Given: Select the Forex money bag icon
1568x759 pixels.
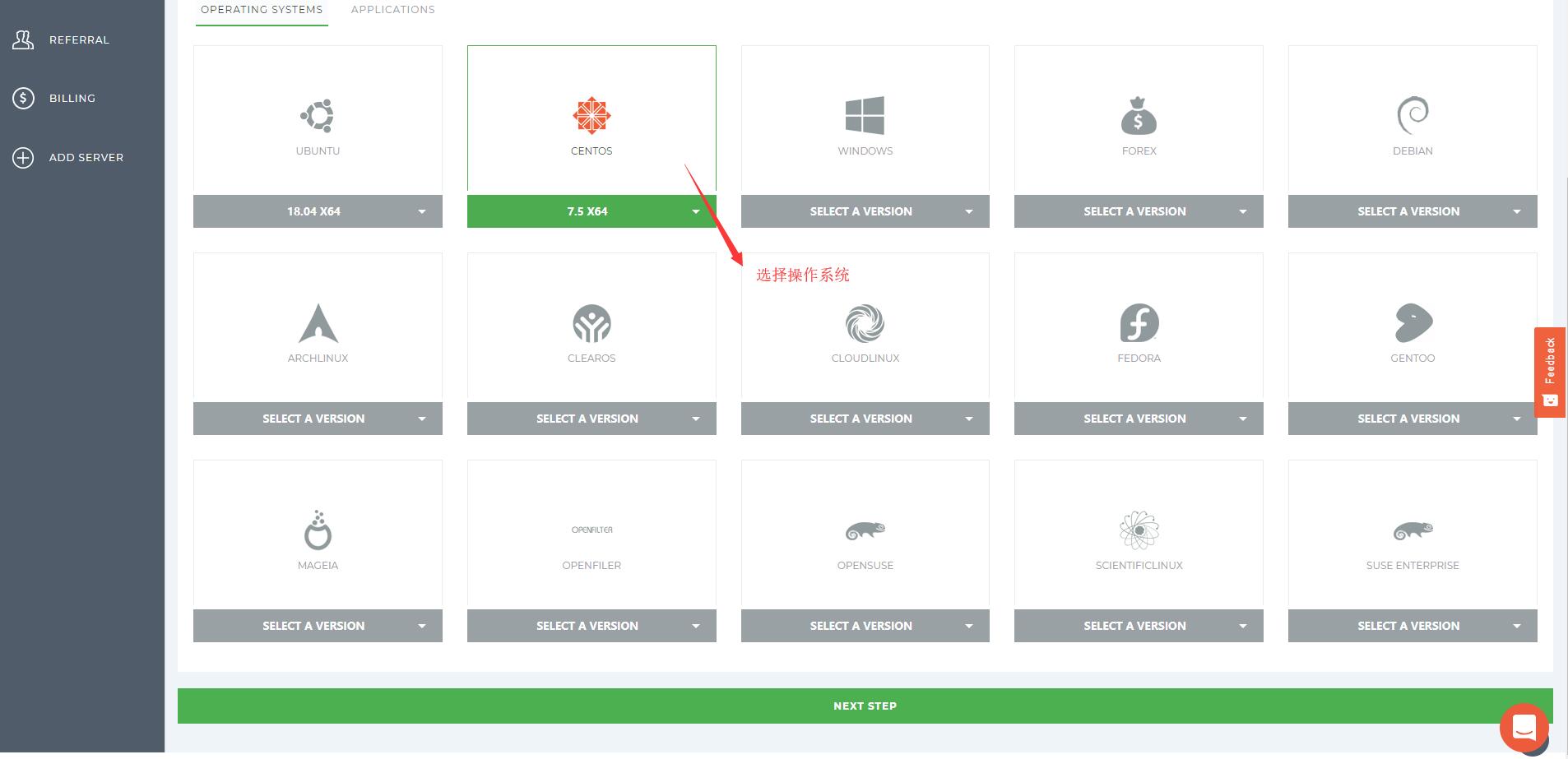Looking at the screenshot, I should [1139, 116].
